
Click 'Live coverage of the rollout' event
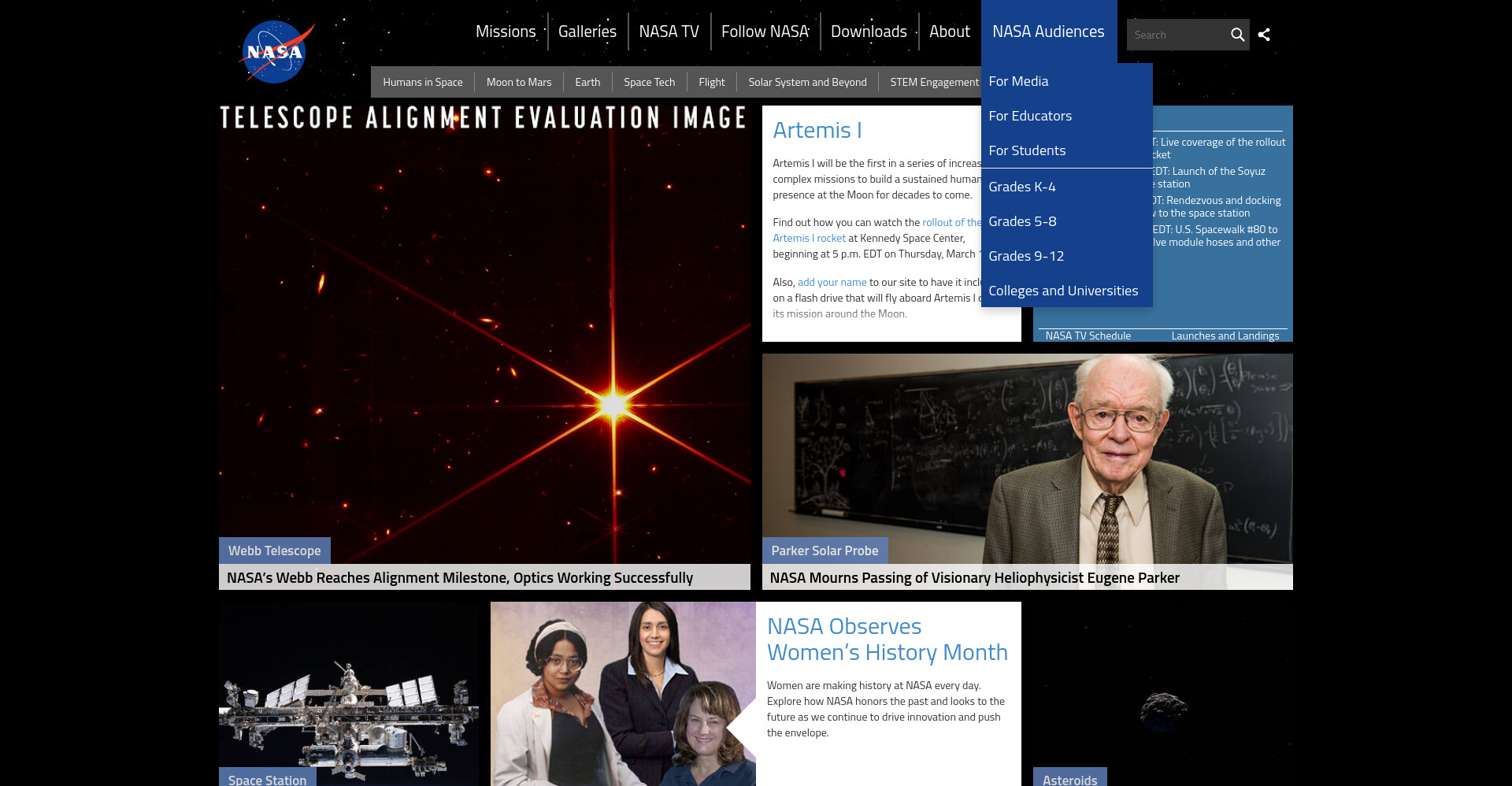(x=1220, y=148)
